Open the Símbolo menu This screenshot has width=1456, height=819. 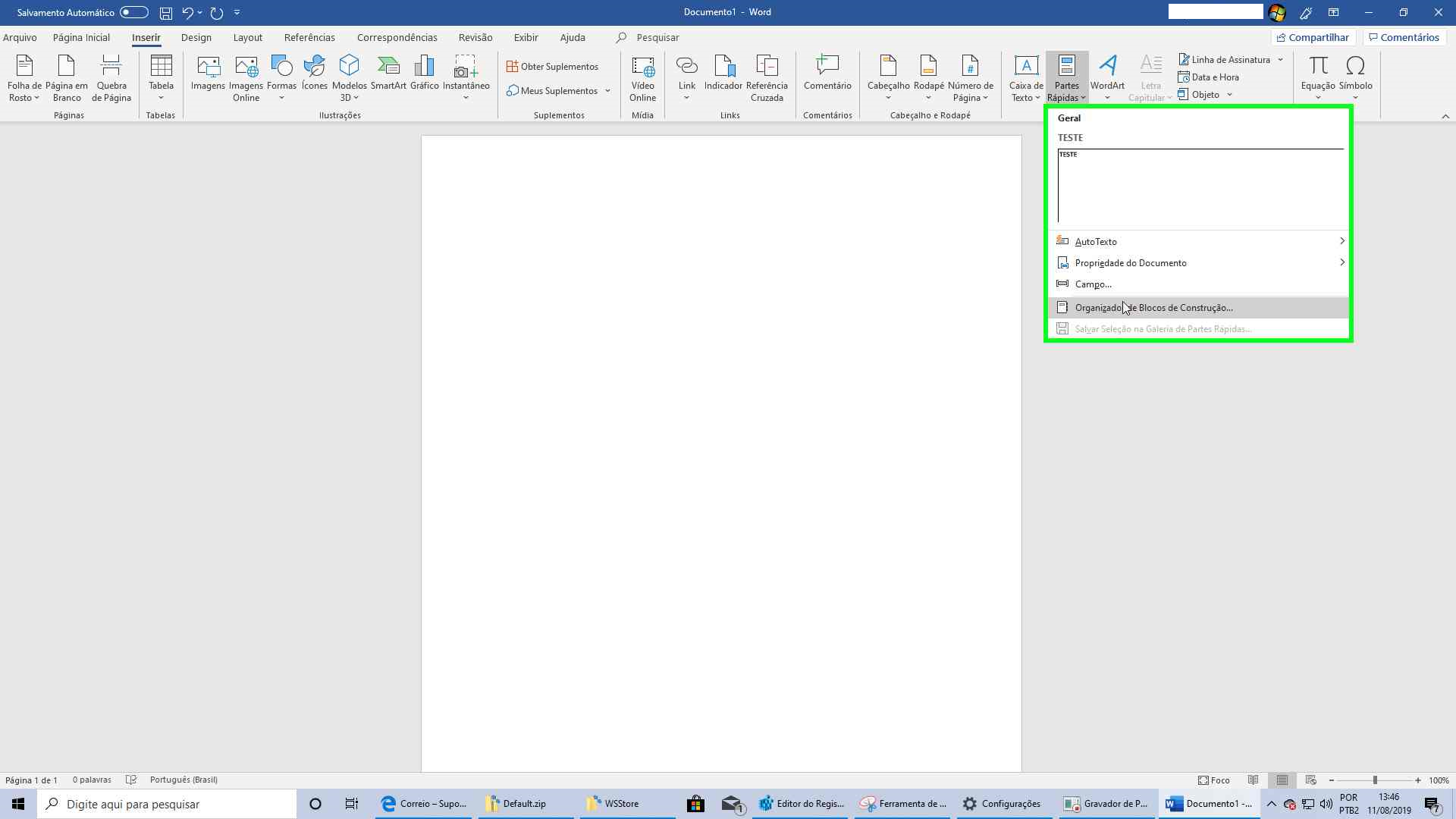point(1355,77)
